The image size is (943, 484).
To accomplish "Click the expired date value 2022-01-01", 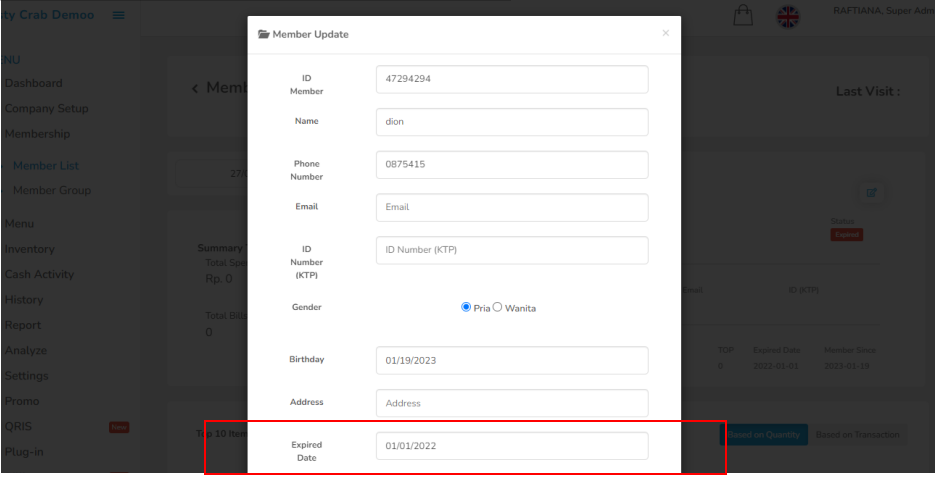I will point(776,366).
